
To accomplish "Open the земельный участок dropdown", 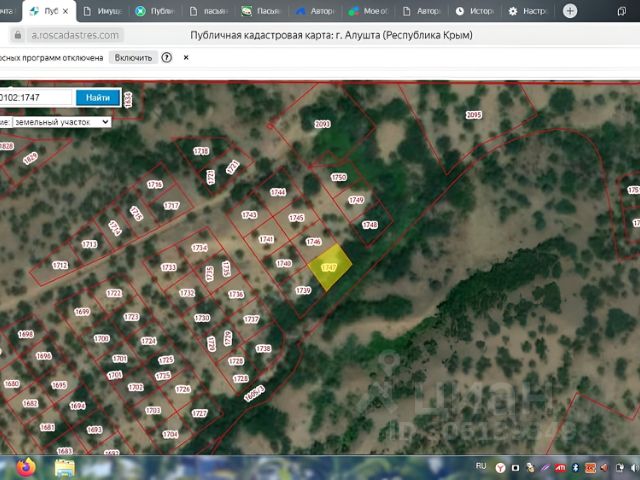I will [x=61, y=122].
